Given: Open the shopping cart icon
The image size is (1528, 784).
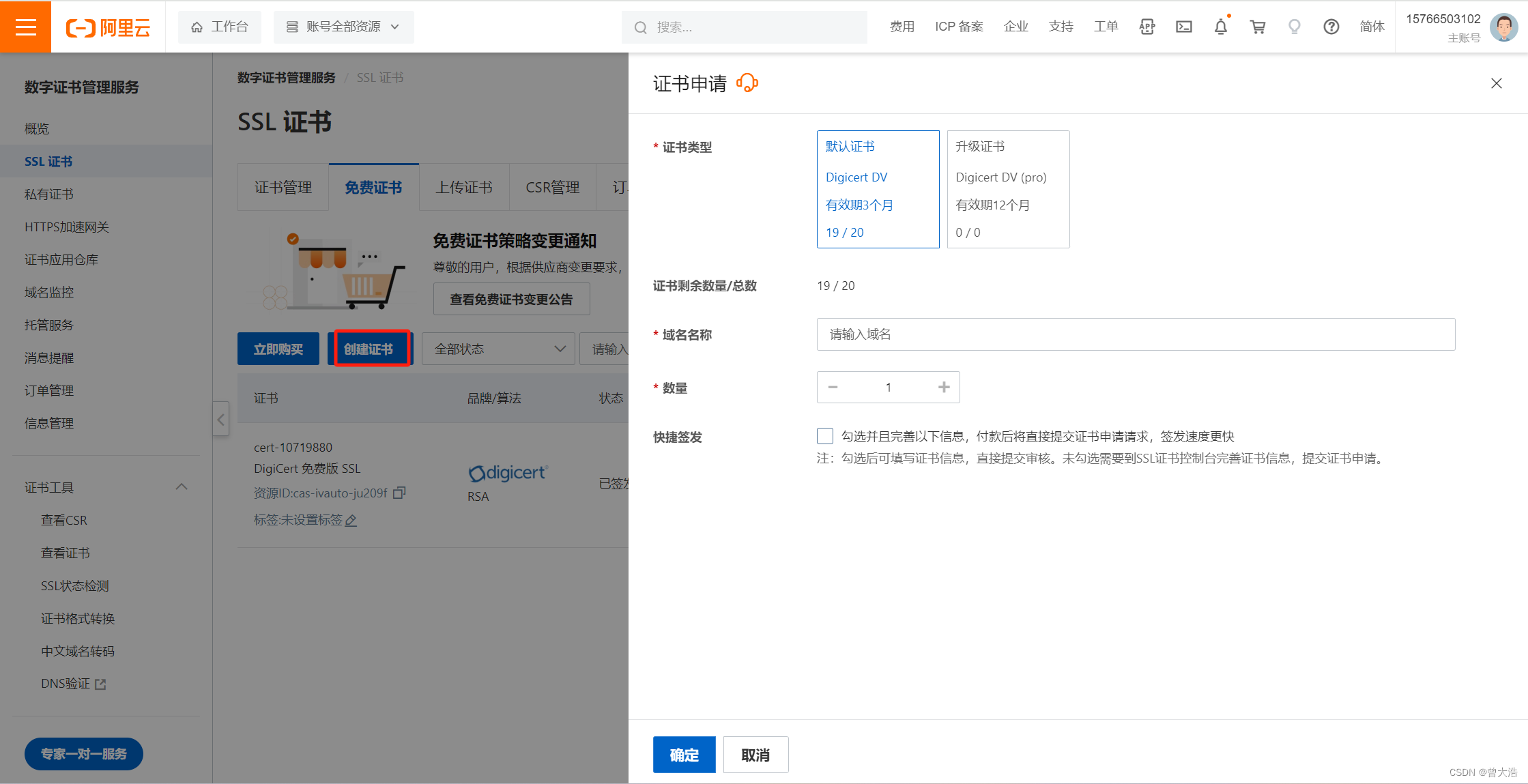Looking at the screenshot, I should click(x=1258, y=27).
